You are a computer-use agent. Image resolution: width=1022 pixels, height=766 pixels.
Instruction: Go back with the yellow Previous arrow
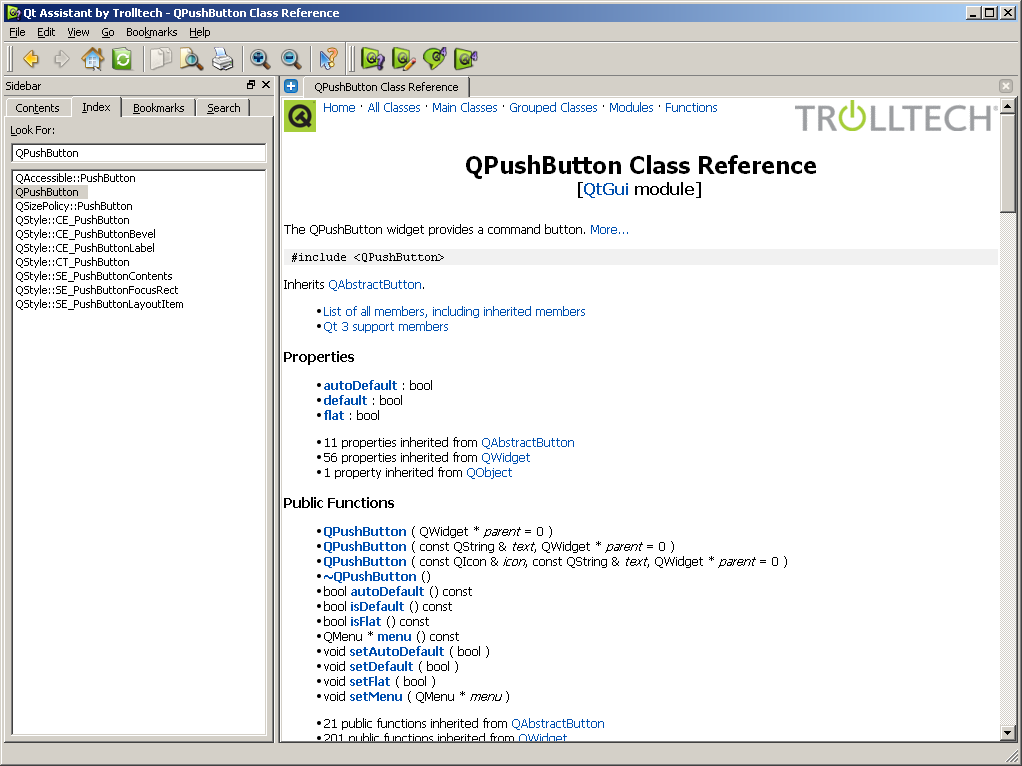point(31,59)
